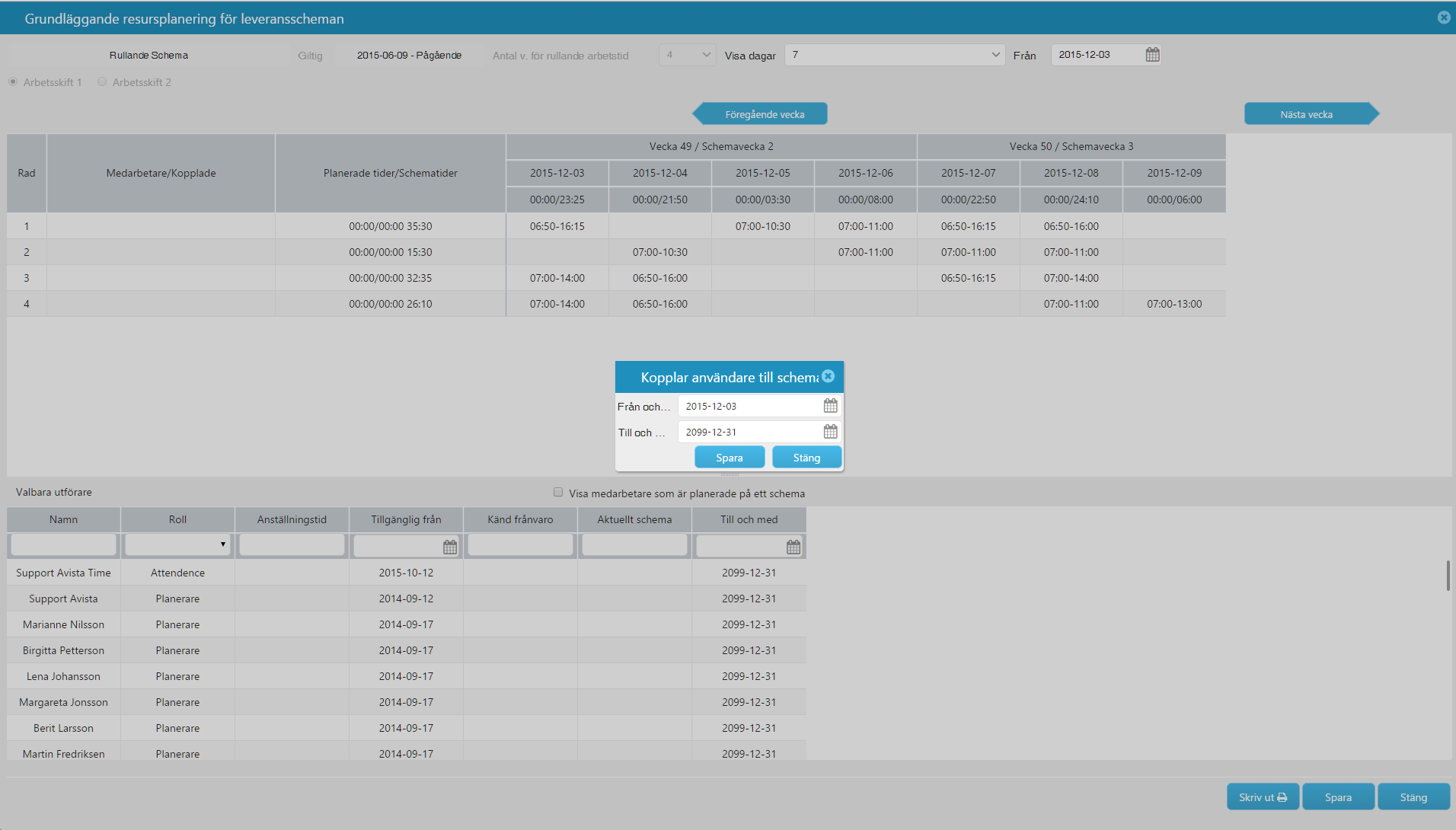This screenshot has width=1456, height=830.
Task: Toggle Visa medarbetare som är planerade checkbox
Action: [x=558, y=493]
